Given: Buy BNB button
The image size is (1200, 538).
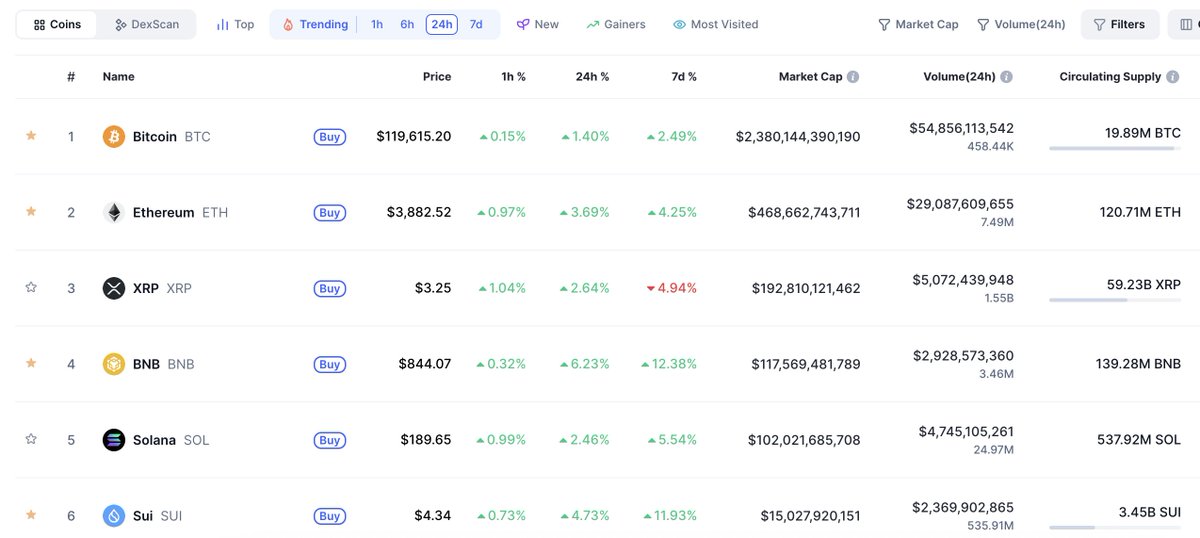Looking at the screenshot, I should point(330,365).
